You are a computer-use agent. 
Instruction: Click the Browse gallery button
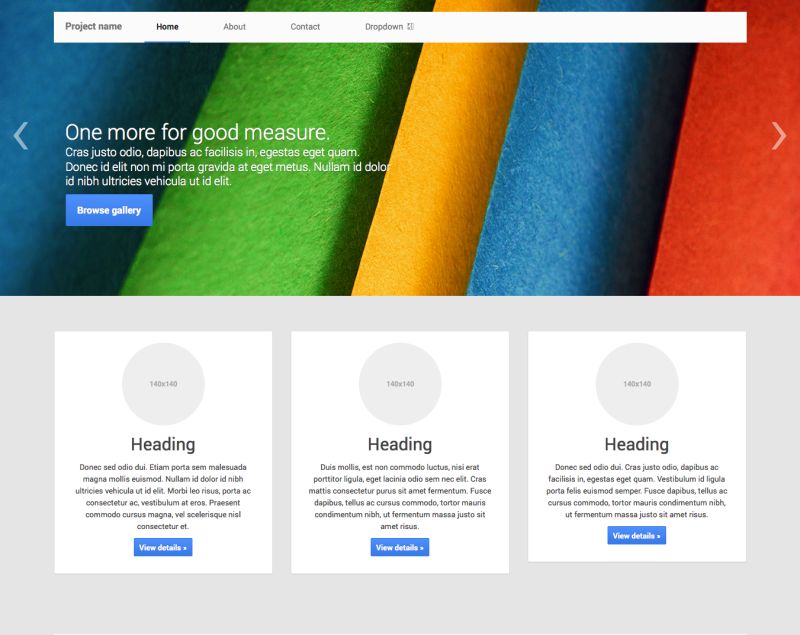coord(108,211)
